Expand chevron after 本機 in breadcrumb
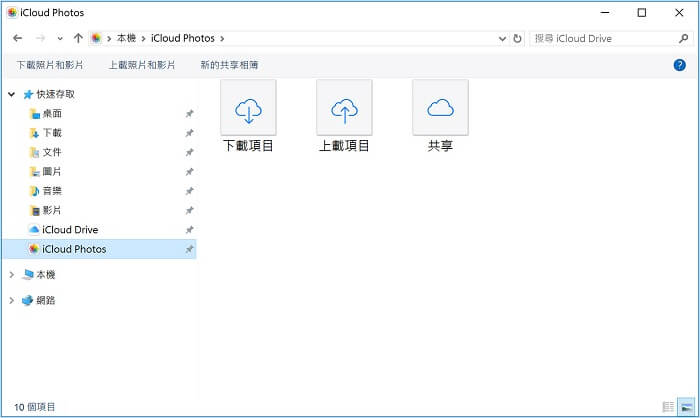700x418 pixels. (143, 39)
